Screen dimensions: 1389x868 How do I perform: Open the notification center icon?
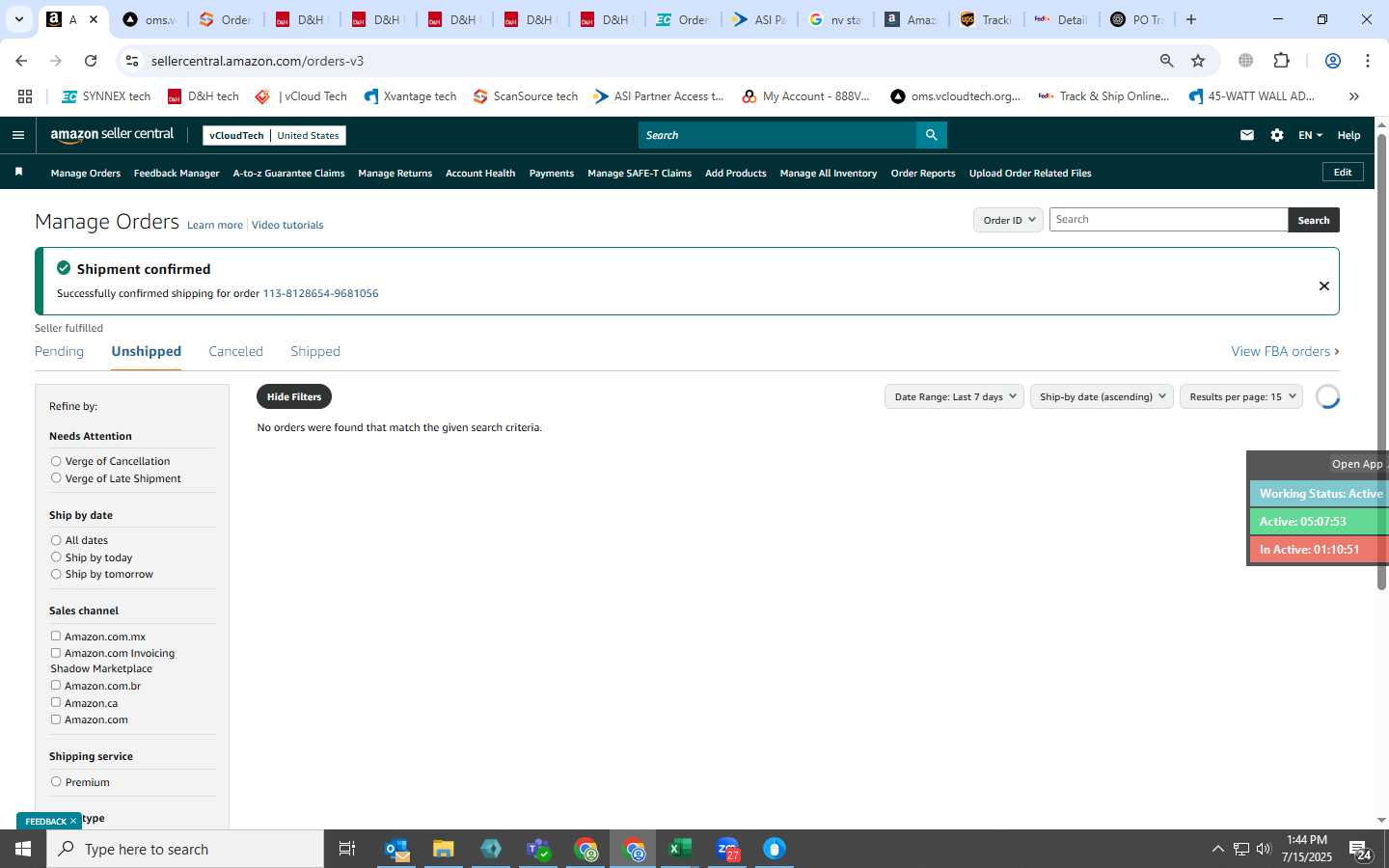click(1360, 851)
